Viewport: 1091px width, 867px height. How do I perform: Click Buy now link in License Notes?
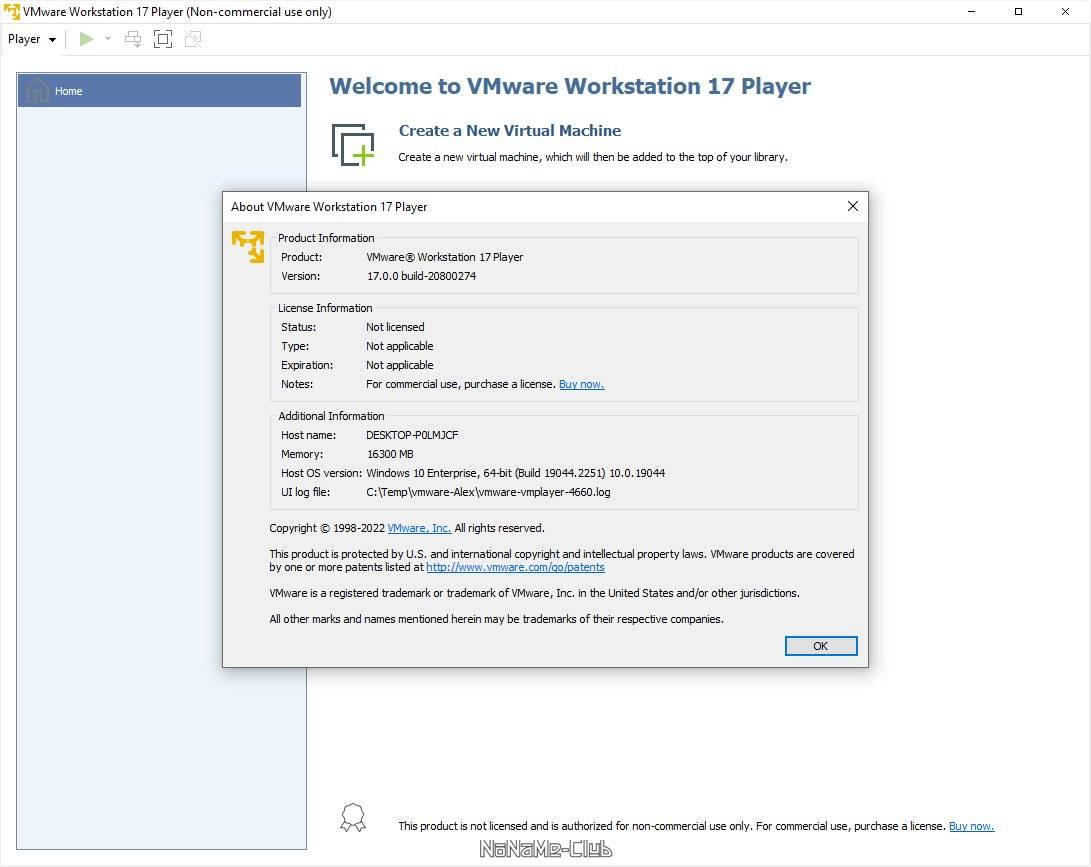point(582,384)
